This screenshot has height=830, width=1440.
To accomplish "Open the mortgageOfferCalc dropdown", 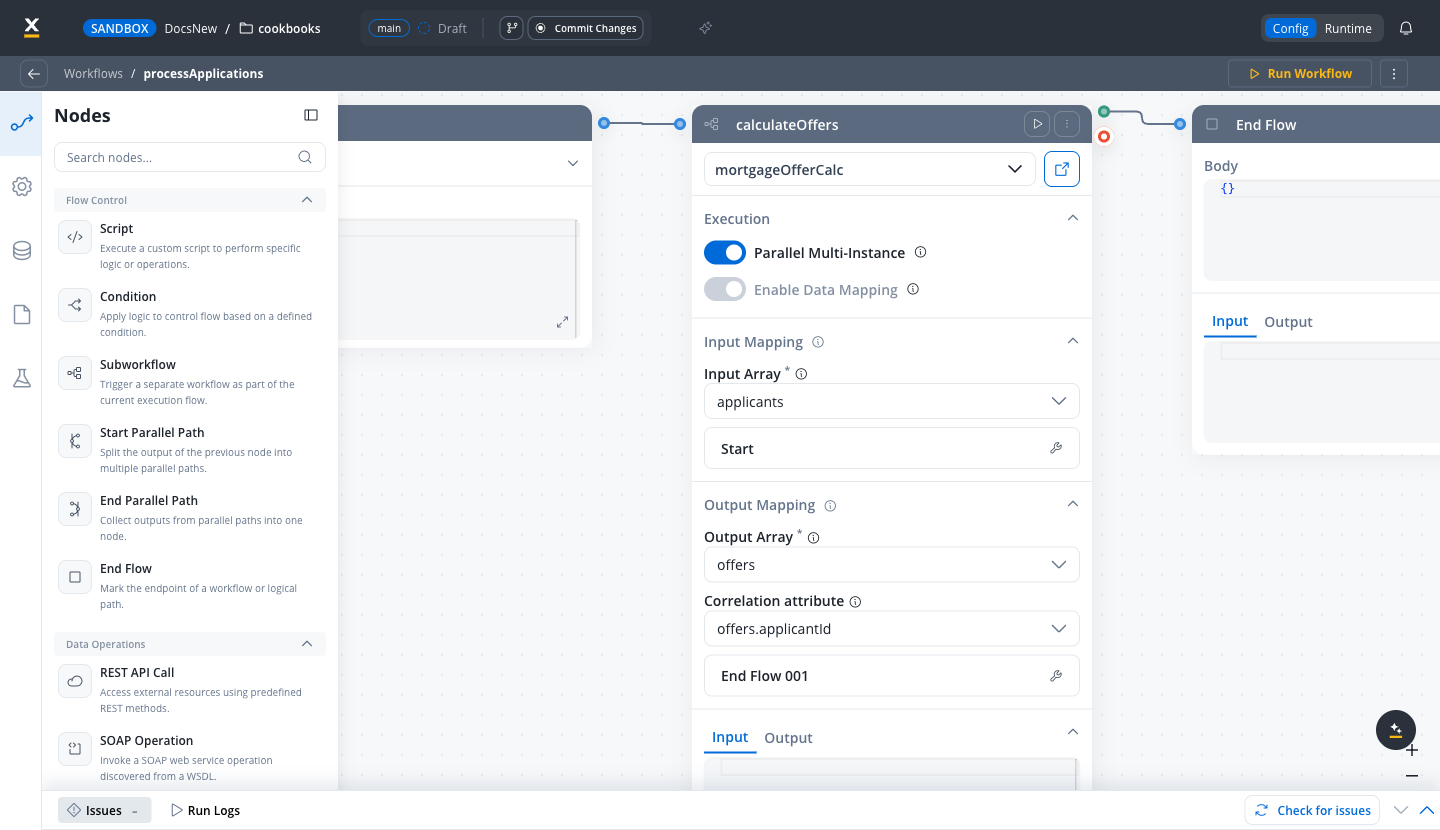I will coord(870,169).
